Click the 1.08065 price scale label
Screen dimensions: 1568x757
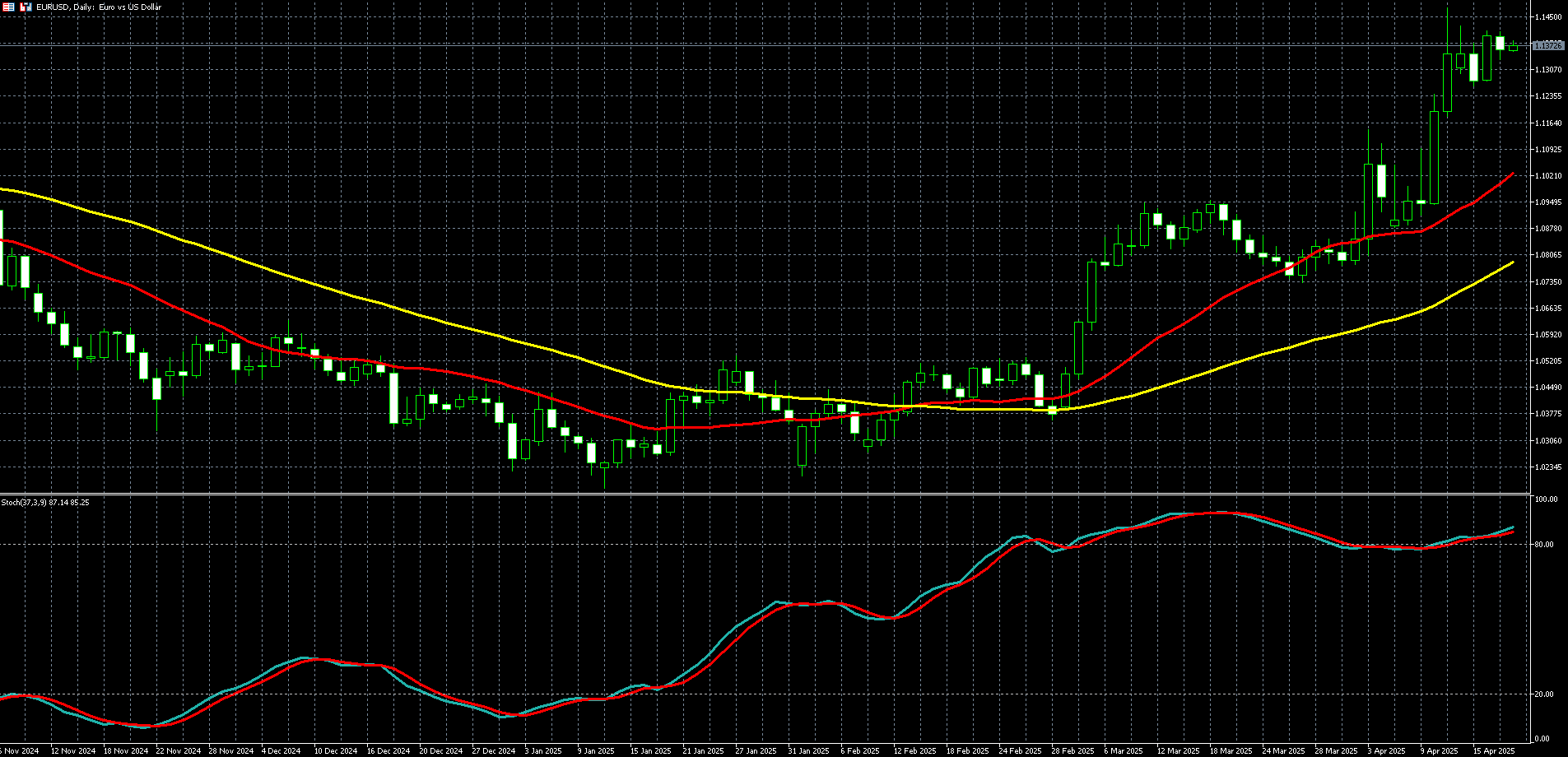tap(1548, 256)
